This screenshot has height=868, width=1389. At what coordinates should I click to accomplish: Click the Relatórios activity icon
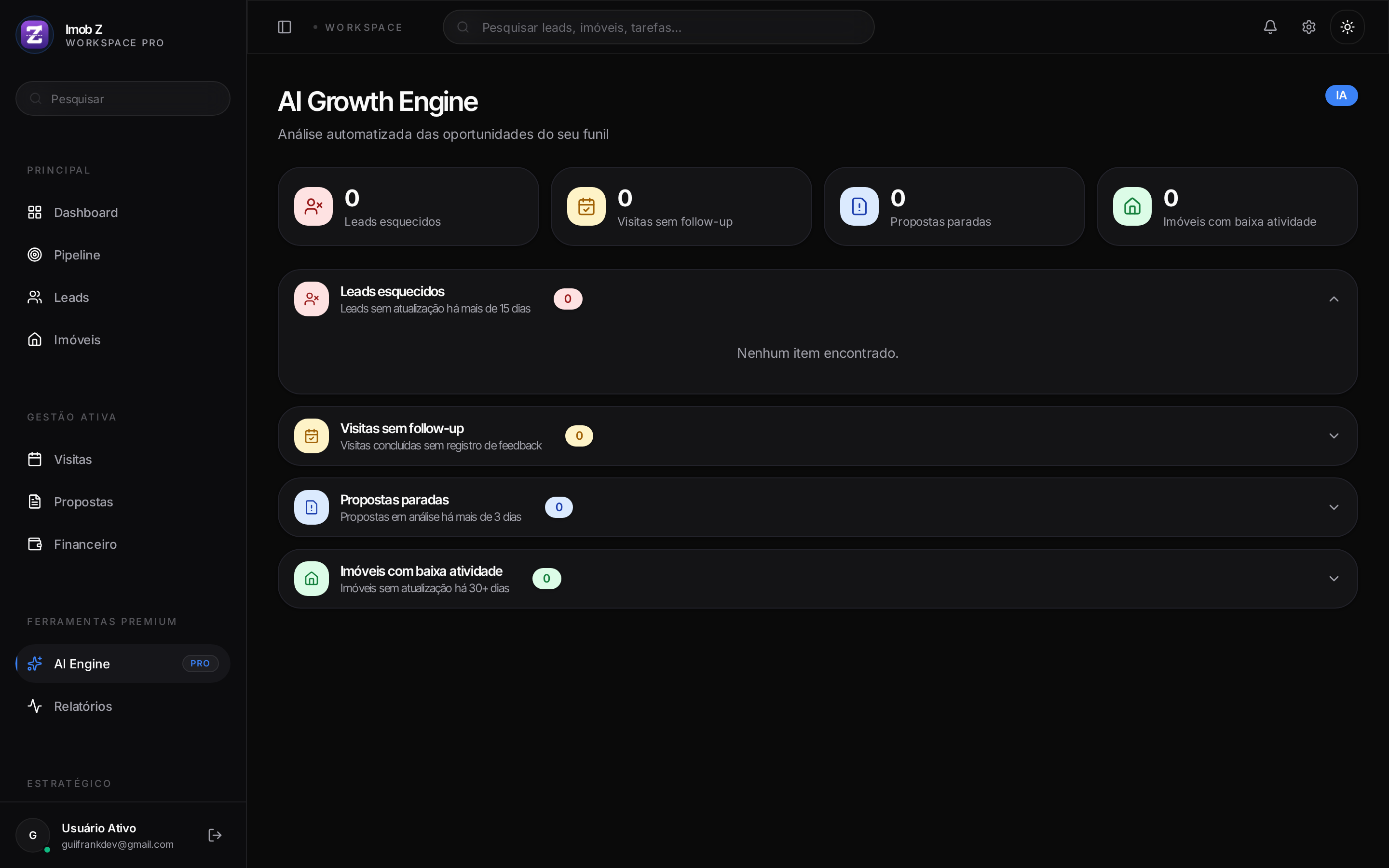point(34,706)
